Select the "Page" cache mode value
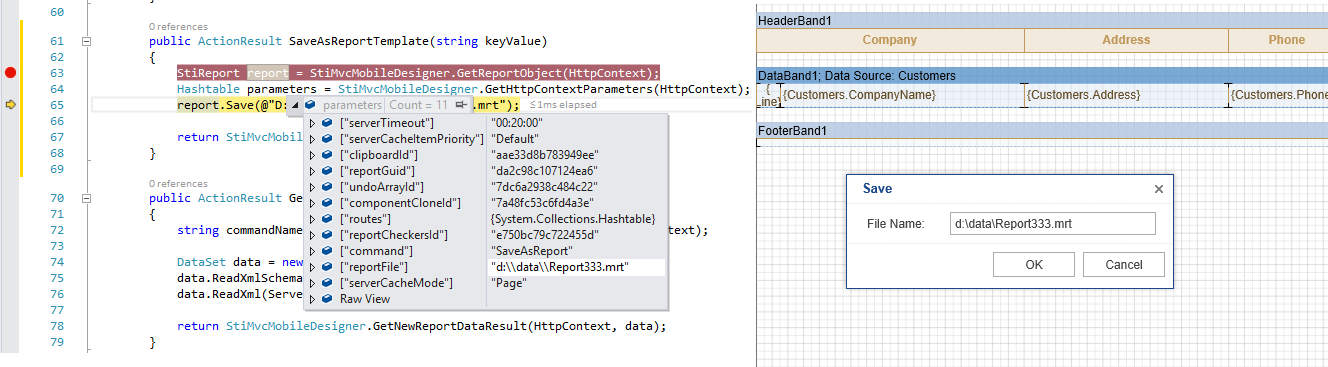Viewport: 1328px width, 367px height. tap(508, 283)
